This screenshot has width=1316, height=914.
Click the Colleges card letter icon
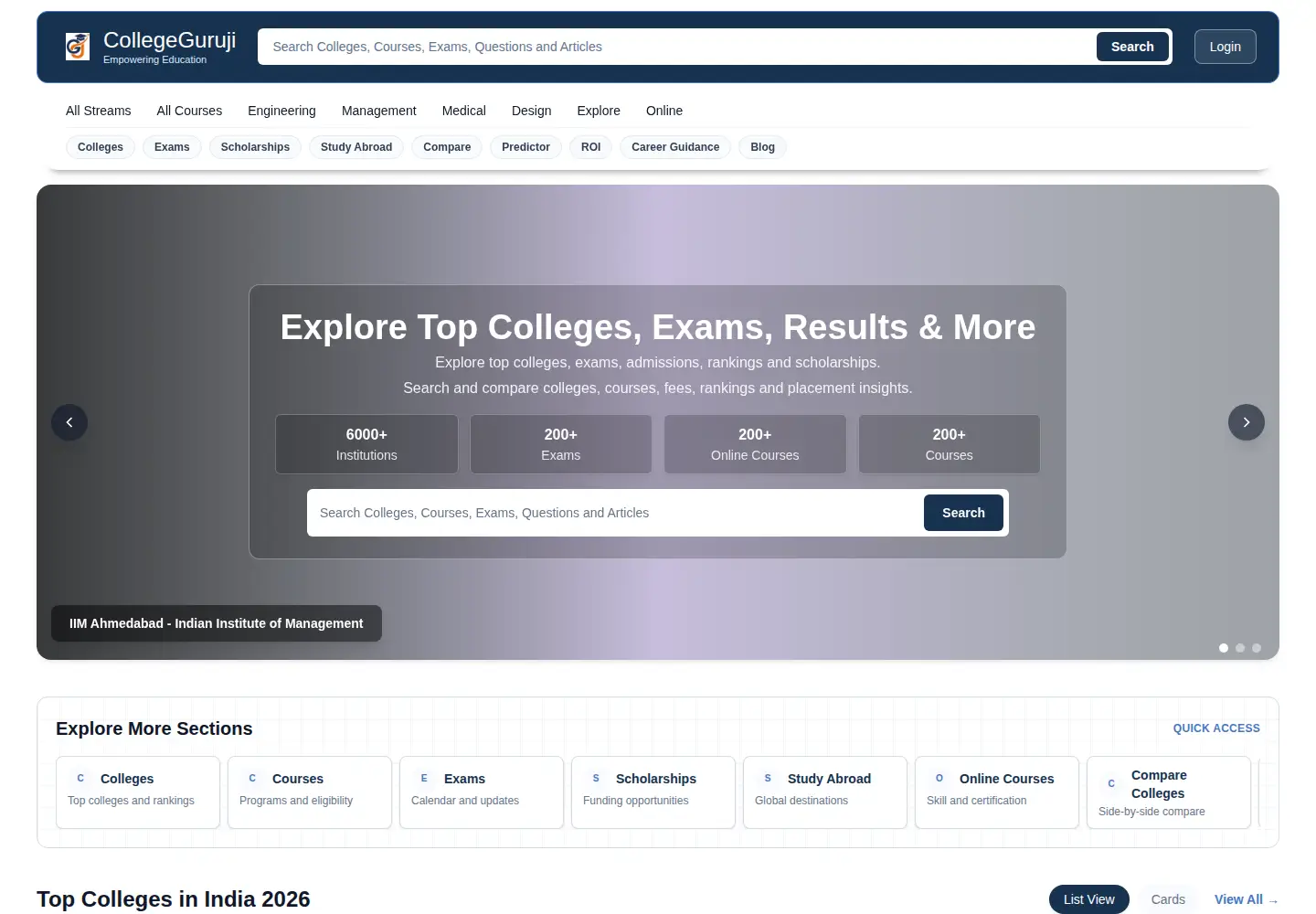[x=80, y=779]
